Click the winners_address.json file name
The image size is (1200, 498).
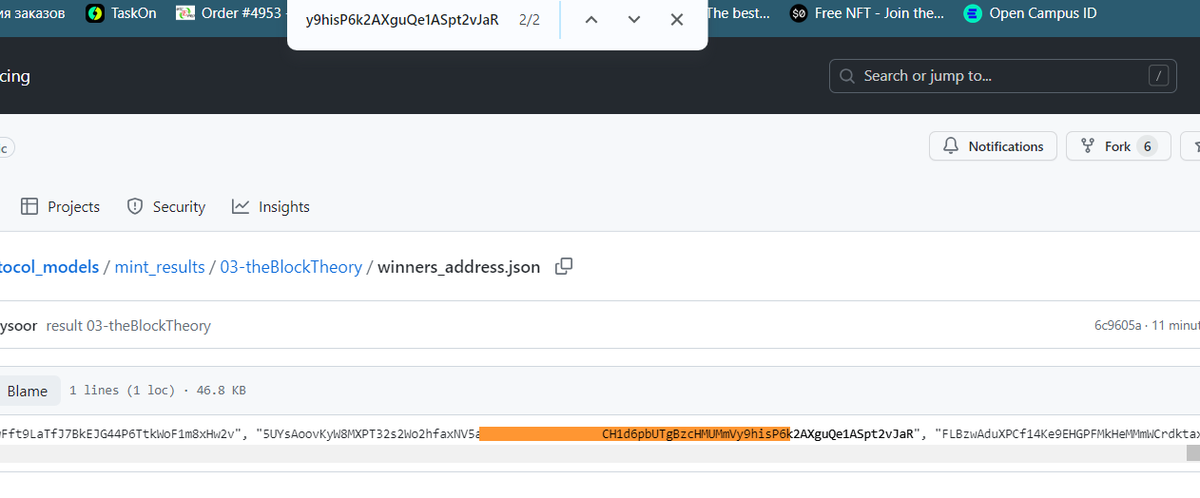point(459,267)
